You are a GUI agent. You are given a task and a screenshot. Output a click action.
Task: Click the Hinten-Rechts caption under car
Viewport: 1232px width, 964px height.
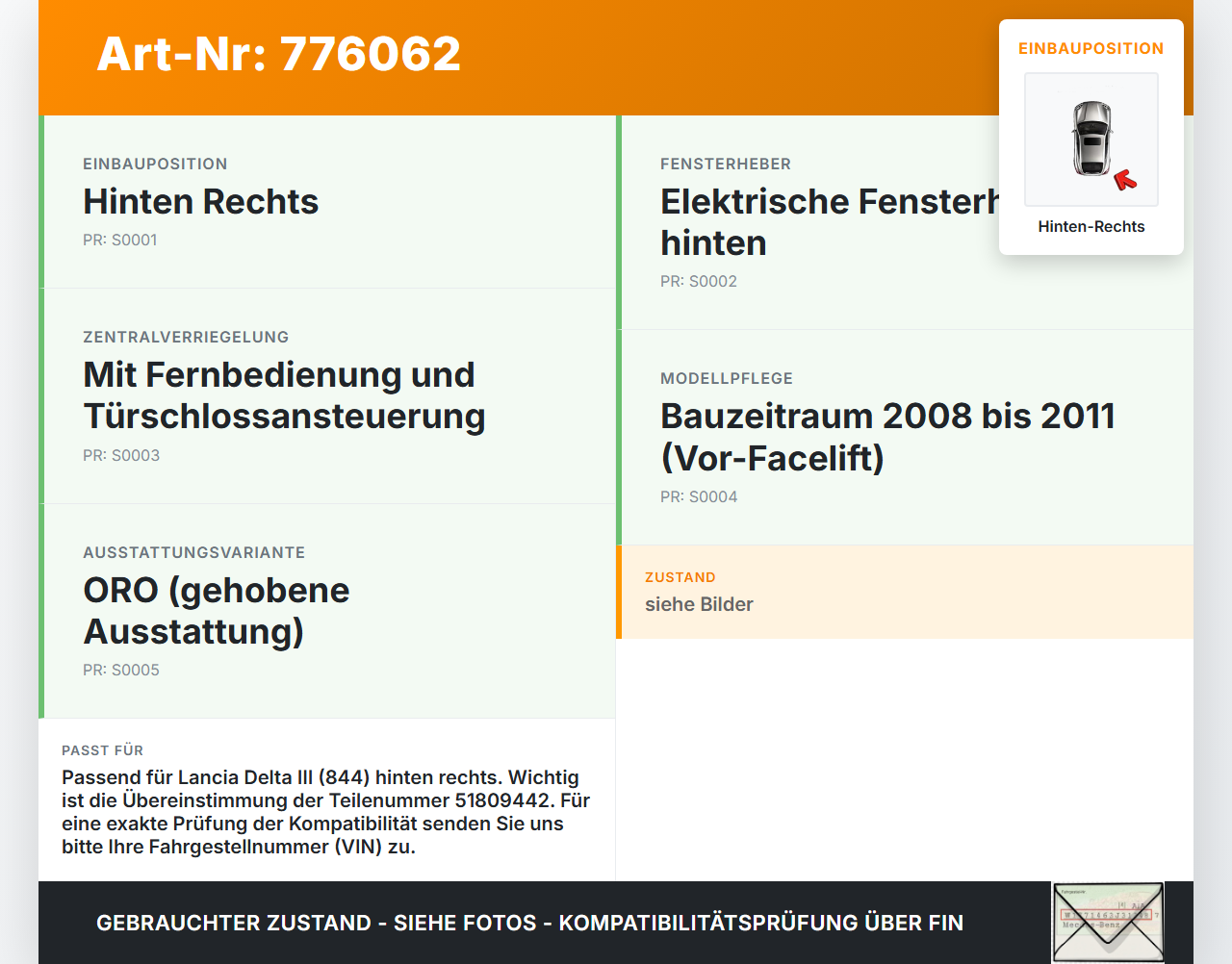[x=1091, y=226]
